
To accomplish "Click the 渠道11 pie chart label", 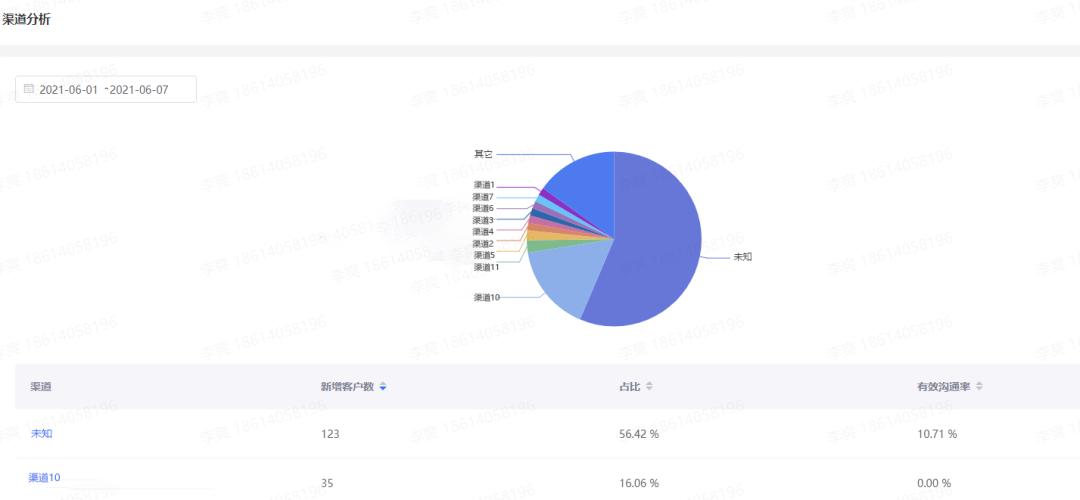I will (486, 267).
